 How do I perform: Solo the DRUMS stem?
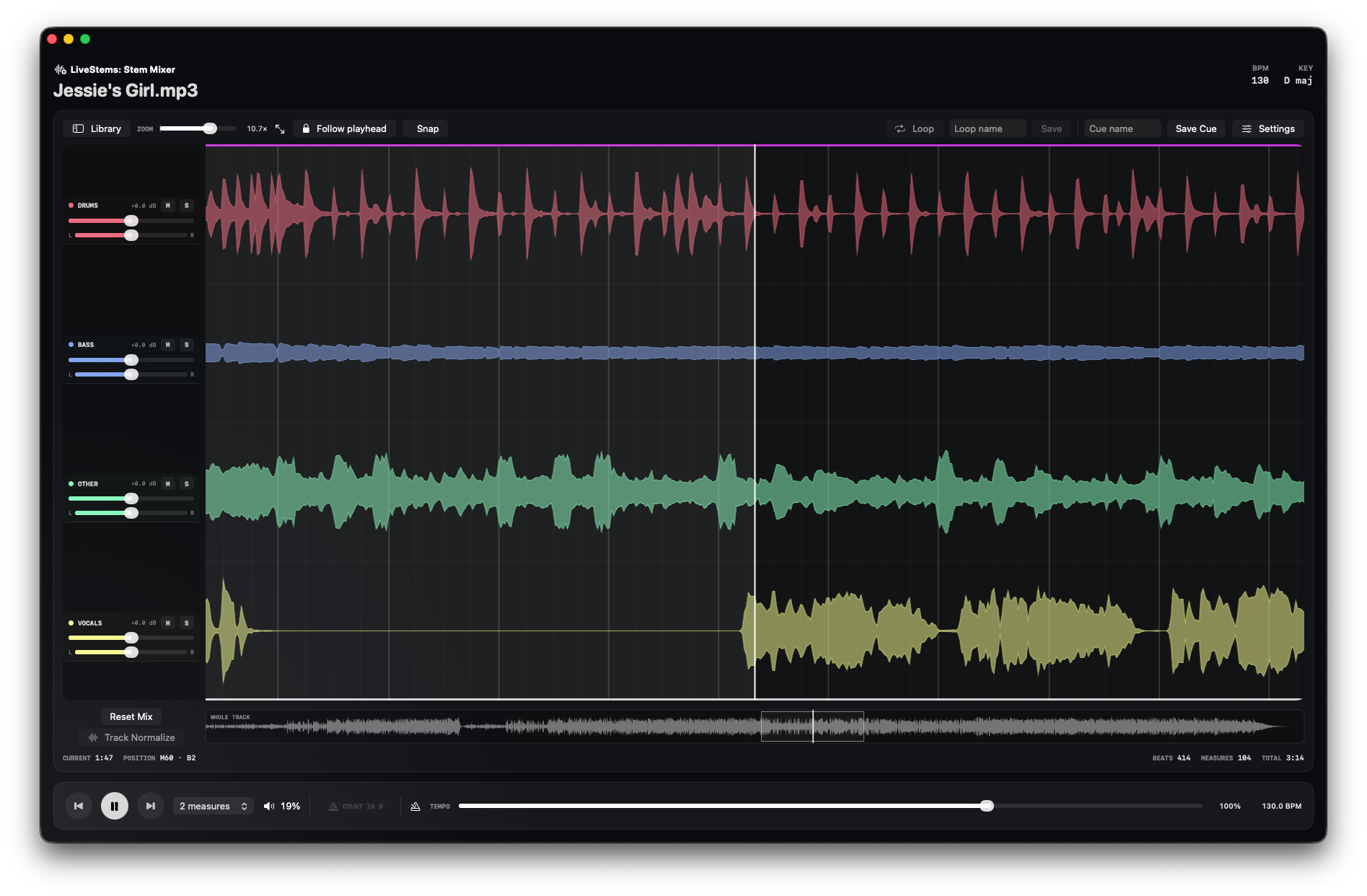coord(187,206)
